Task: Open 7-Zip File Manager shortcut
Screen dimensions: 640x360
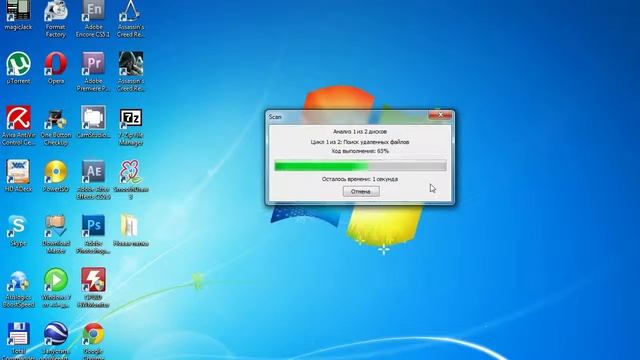Action: 131,127
